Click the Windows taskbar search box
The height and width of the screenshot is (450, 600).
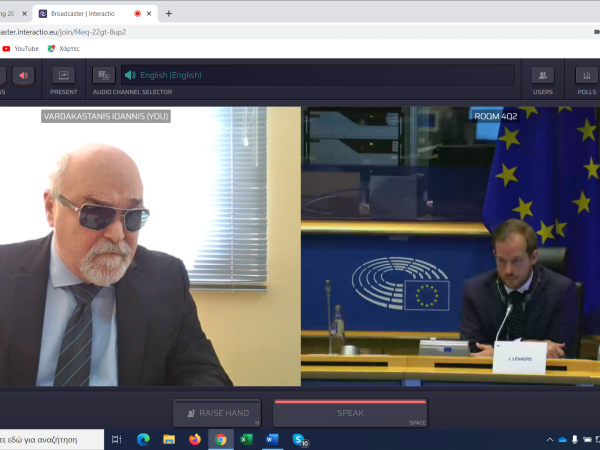50,439
